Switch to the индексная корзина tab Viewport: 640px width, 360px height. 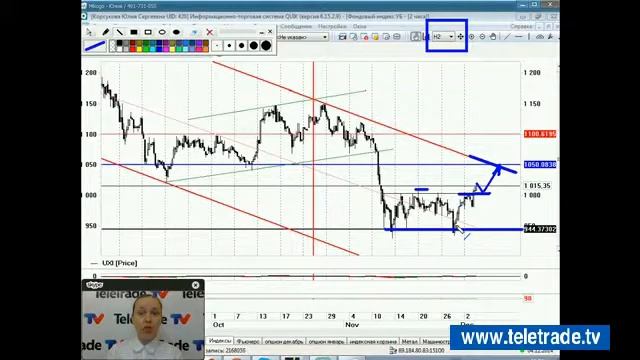tap(373, 341)
